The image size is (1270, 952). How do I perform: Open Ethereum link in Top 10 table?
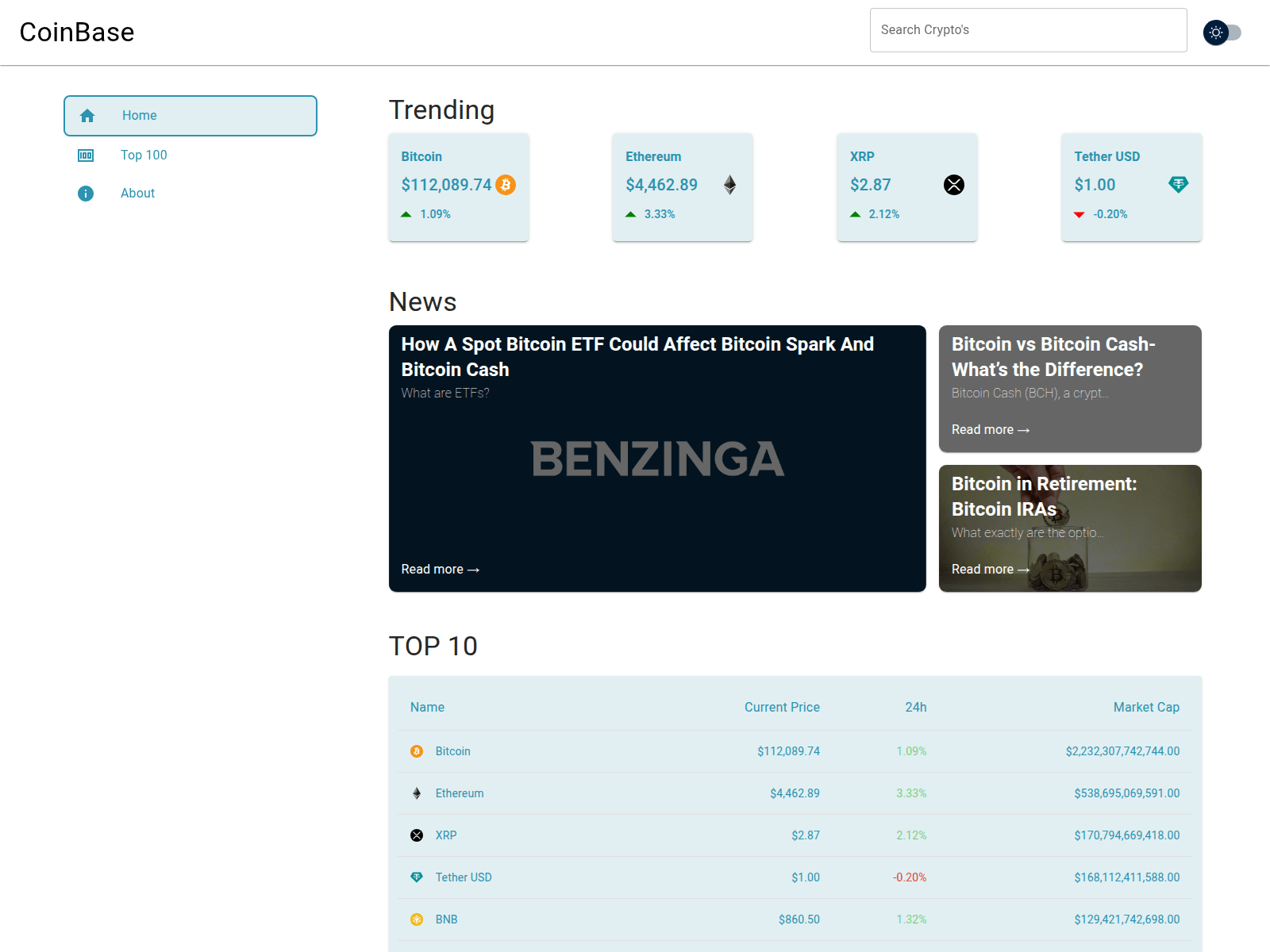coord(460,793)
